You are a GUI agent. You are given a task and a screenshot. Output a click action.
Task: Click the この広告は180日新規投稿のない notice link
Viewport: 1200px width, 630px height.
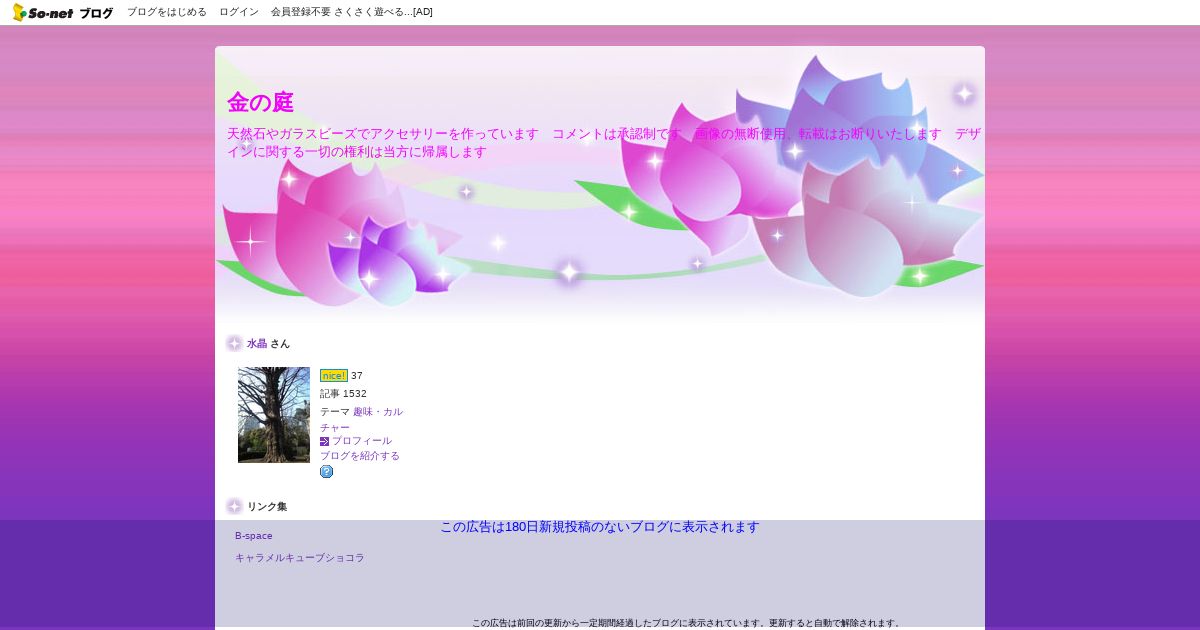click(x=600, y=527)
